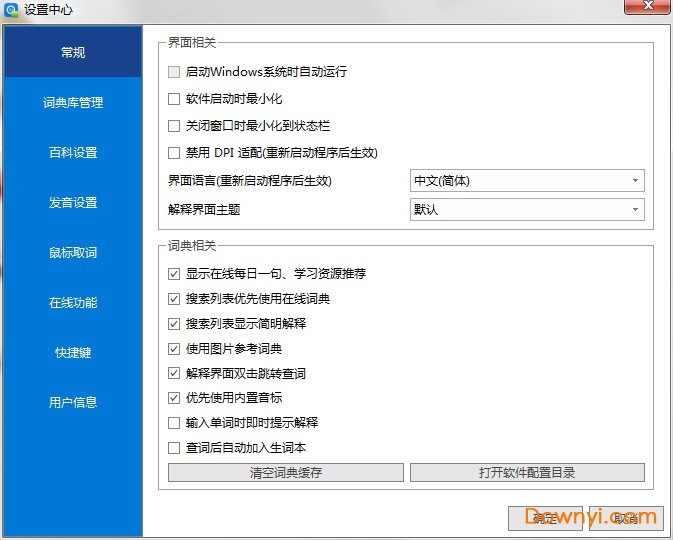This screenshot has width=673, height=540.
Task: Open the 词典库管理 section
Action: point(73,102)
